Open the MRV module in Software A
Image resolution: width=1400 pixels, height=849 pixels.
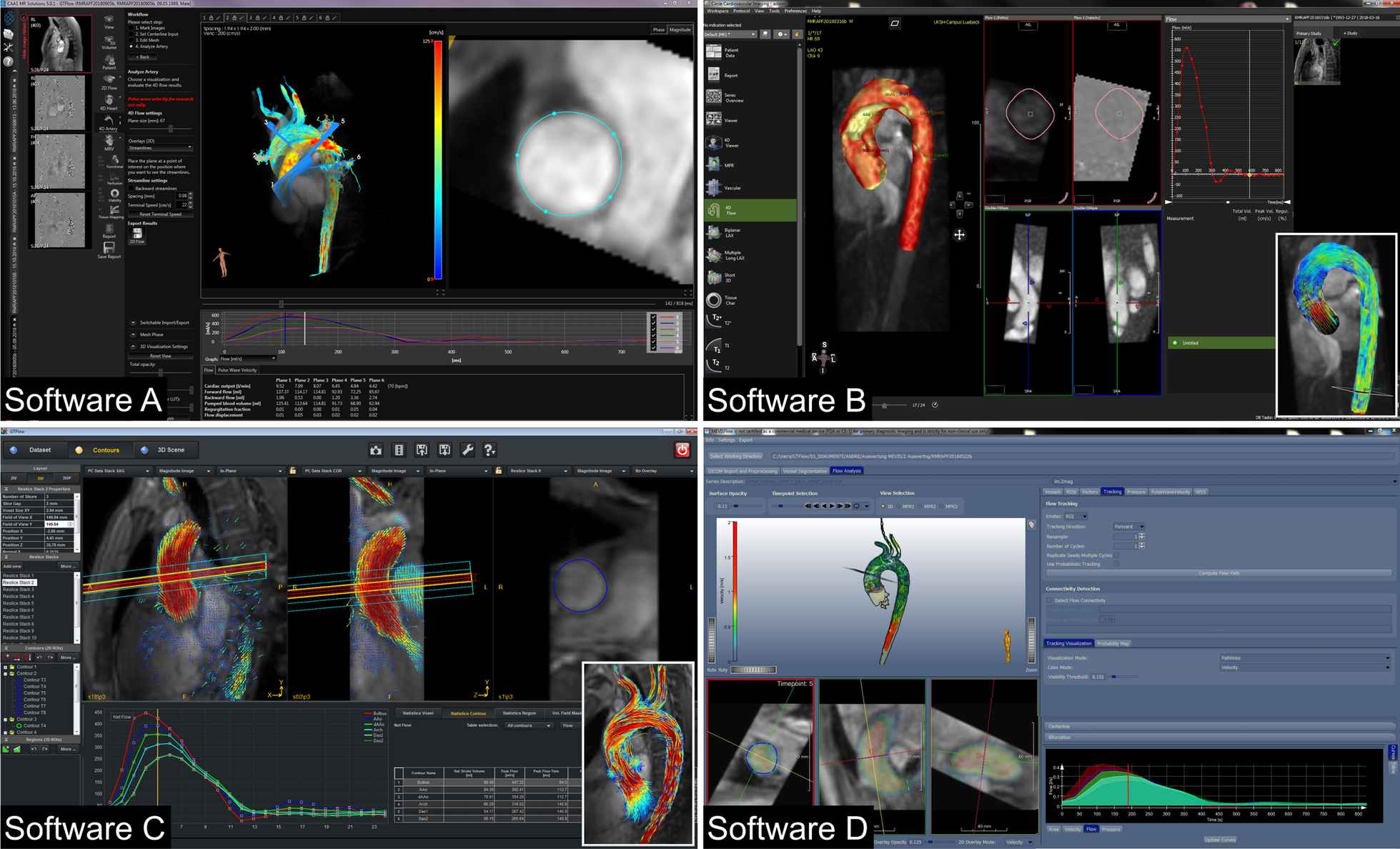(109, 143)
